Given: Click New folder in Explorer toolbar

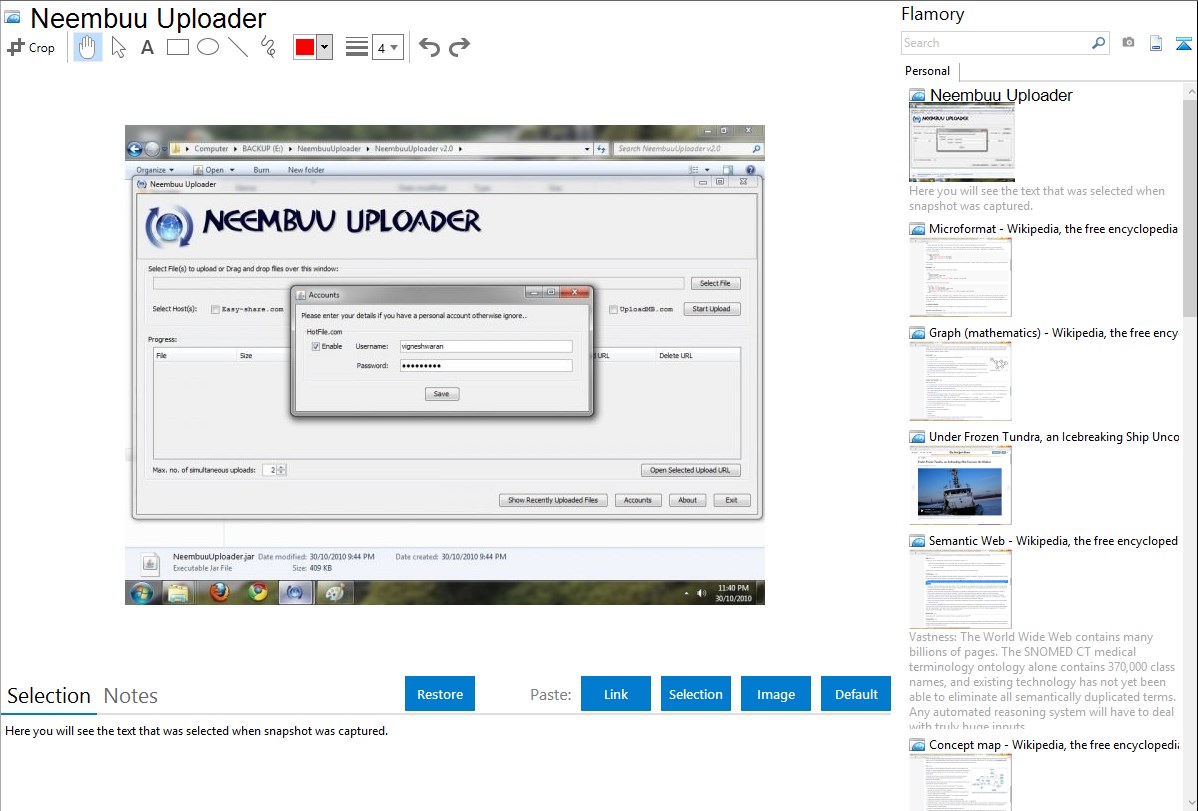Looking at the screenshot, I should (306, 170).
